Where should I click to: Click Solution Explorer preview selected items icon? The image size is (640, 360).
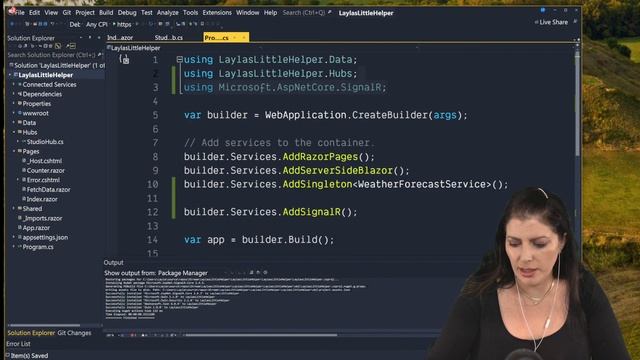pos(73,46)
